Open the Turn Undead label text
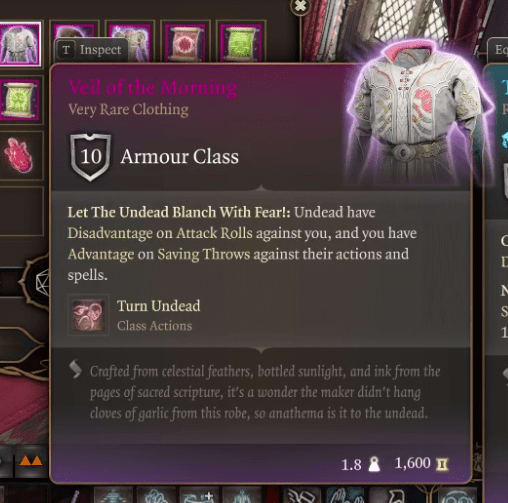Viewport: 508px width, 503px height. tap(159, 306)
